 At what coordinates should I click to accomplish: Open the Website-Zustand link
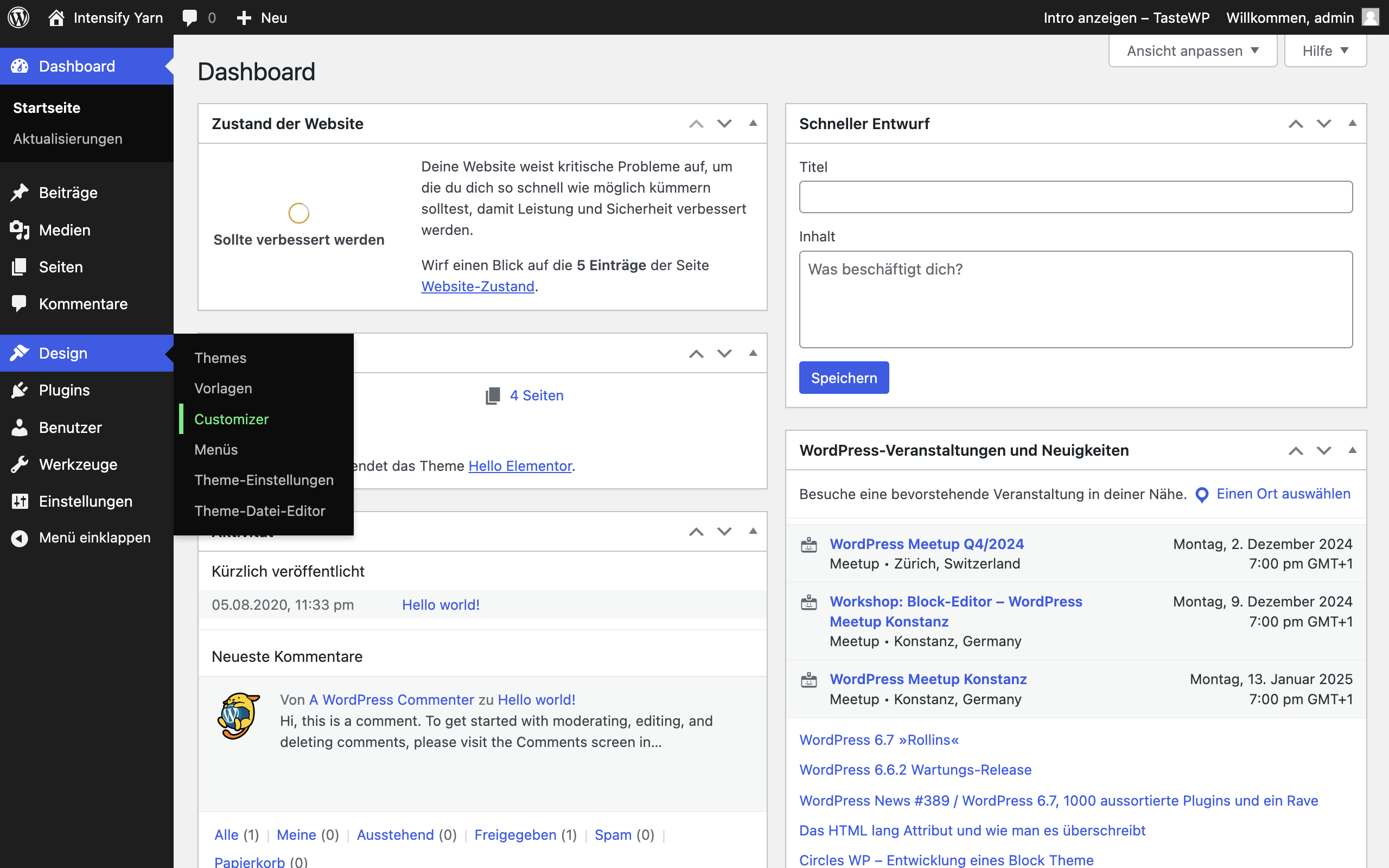click(477, 286)
